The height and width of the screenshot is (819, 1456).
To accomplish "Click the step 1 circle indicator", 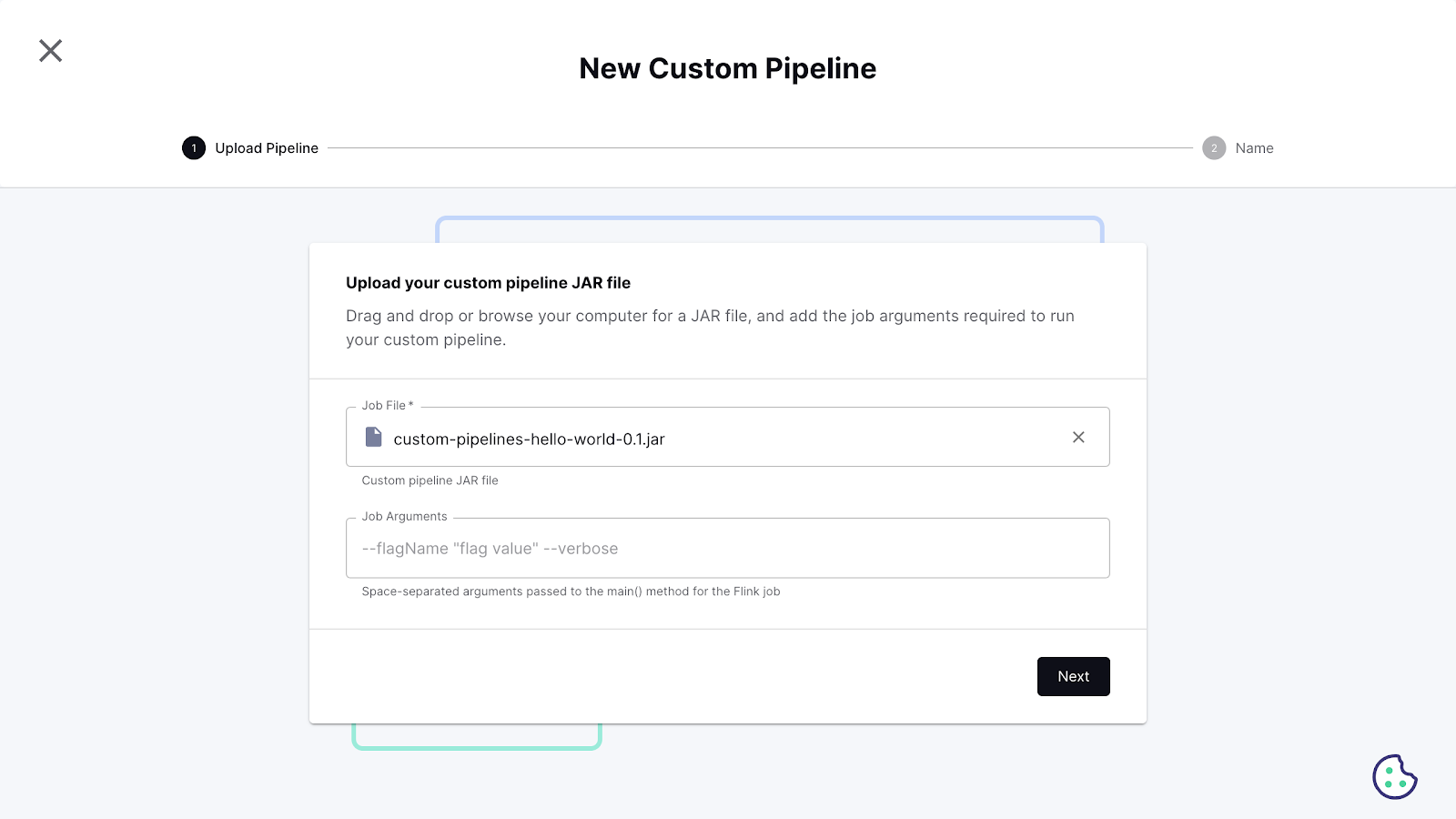I will [194, 147].
